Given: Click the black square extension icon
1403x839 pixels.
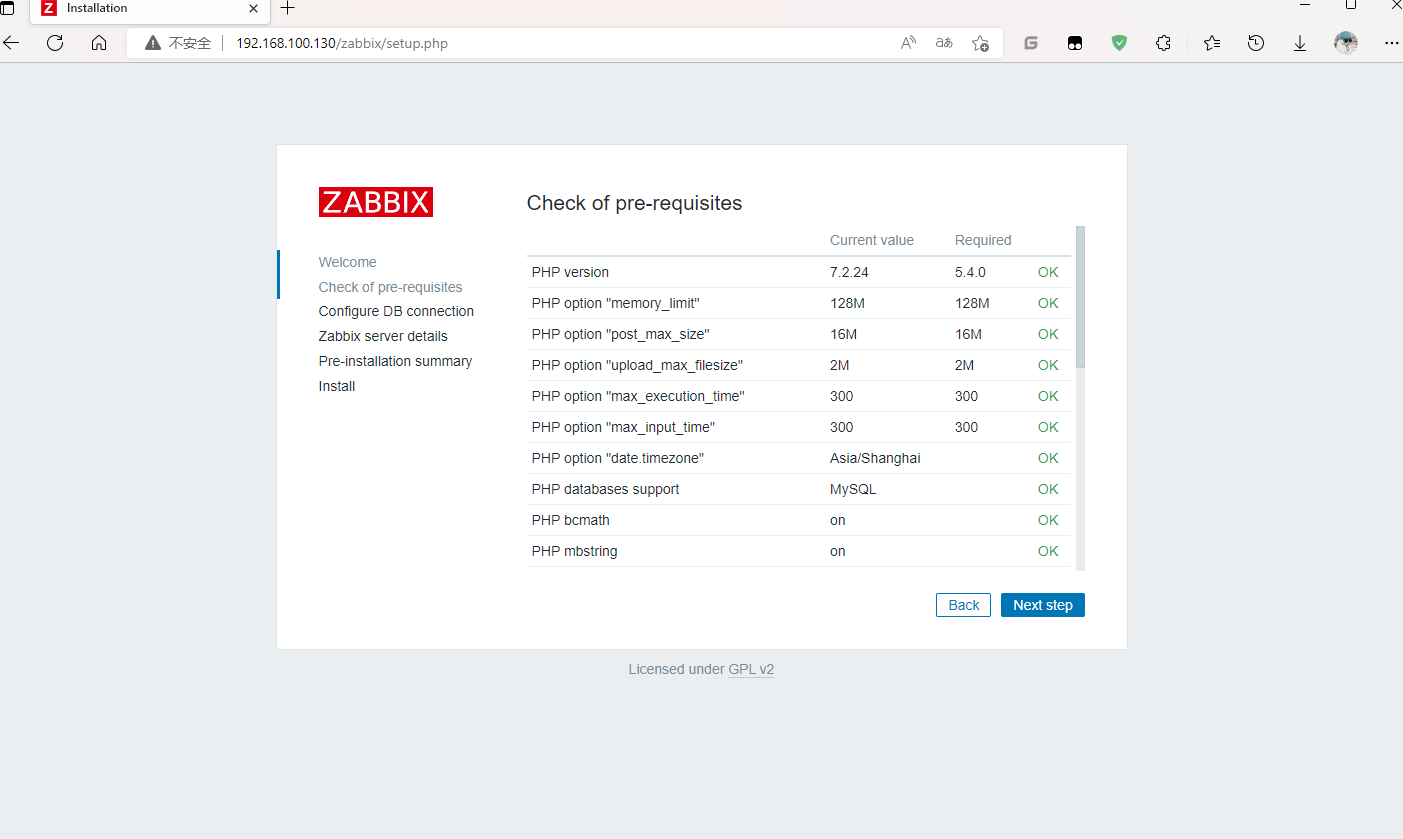Looking at the screenshot, I should click(x=1075, y=43).
